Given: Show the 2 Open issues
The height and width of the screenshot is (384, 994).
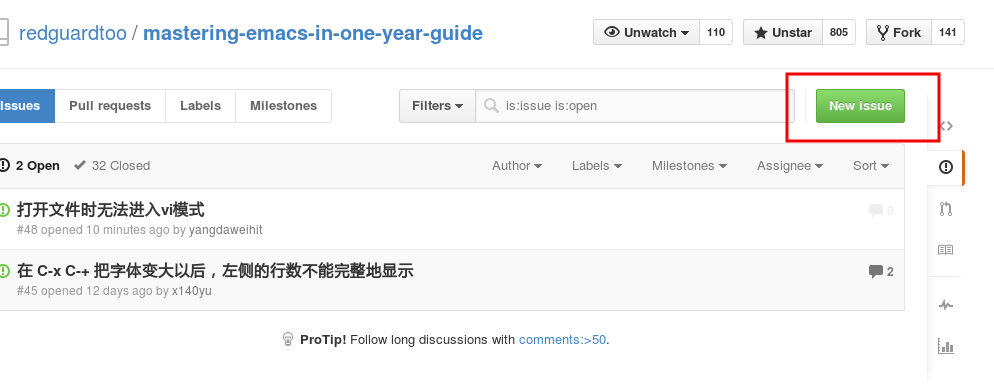Looking at the screenshot, I should [x=30, y=165].
